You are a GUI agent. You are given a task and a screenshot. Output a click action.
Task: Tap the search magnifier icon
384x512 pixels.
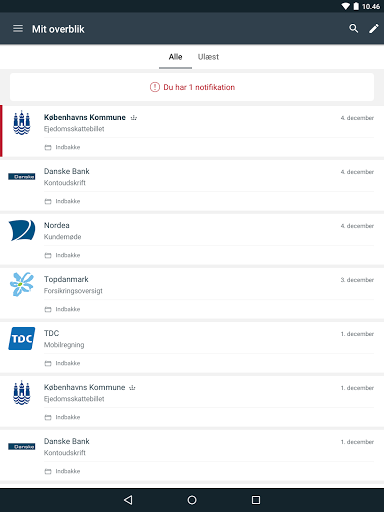click(354, 29)
